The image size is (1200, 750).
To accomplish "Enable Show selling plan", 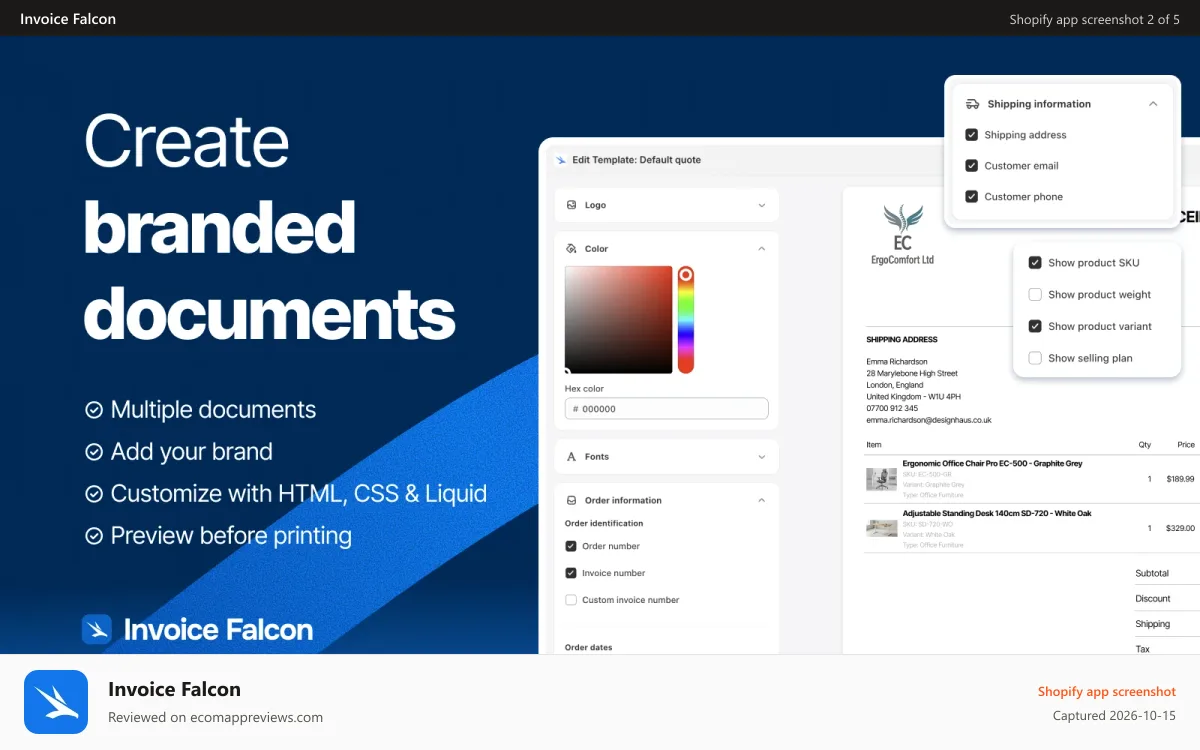I will point(1035,358).
